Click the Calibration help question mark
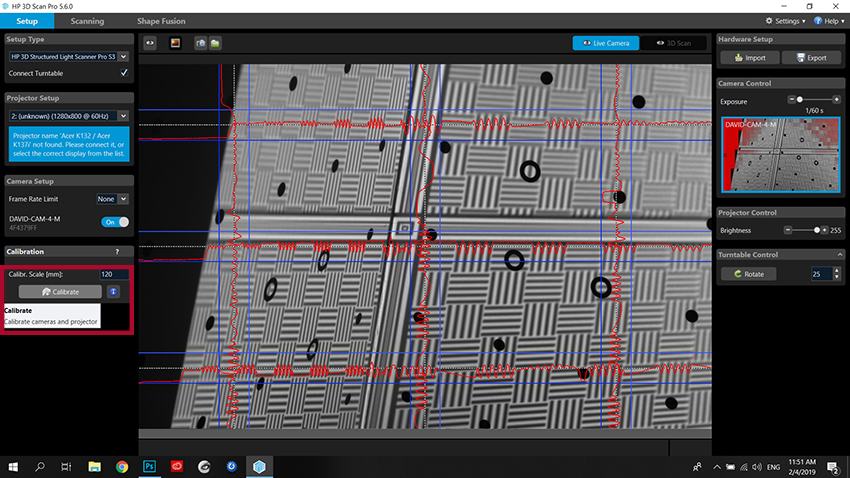 (117, 251)
